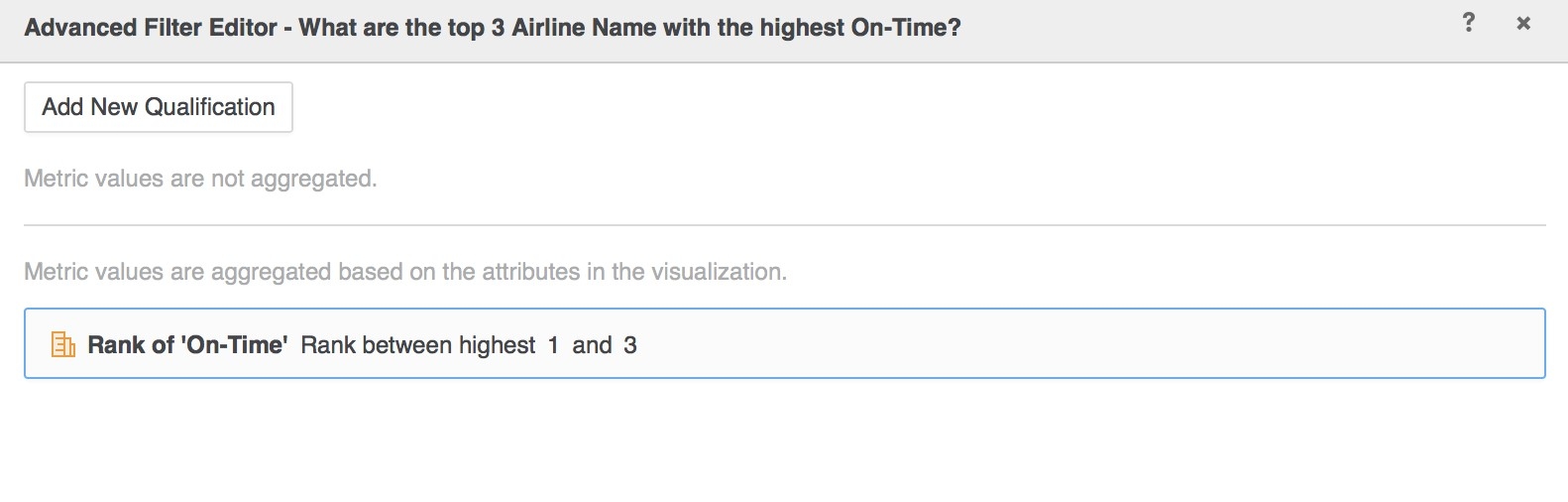Click the 'Rank between highest' operator text

point(417,344)
